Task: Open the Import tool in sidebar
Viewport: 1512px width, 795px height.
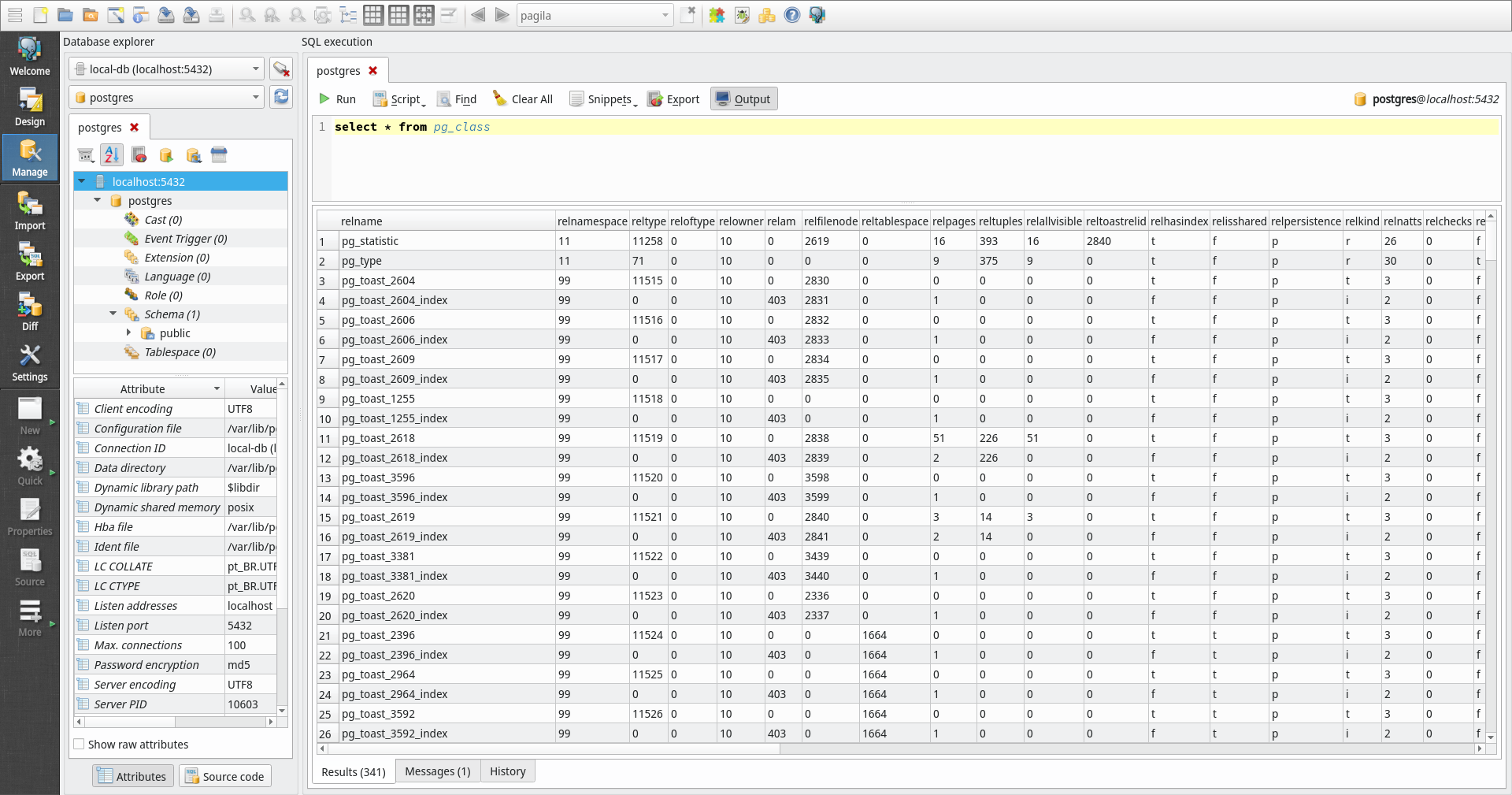Action: tap(29, 211)
